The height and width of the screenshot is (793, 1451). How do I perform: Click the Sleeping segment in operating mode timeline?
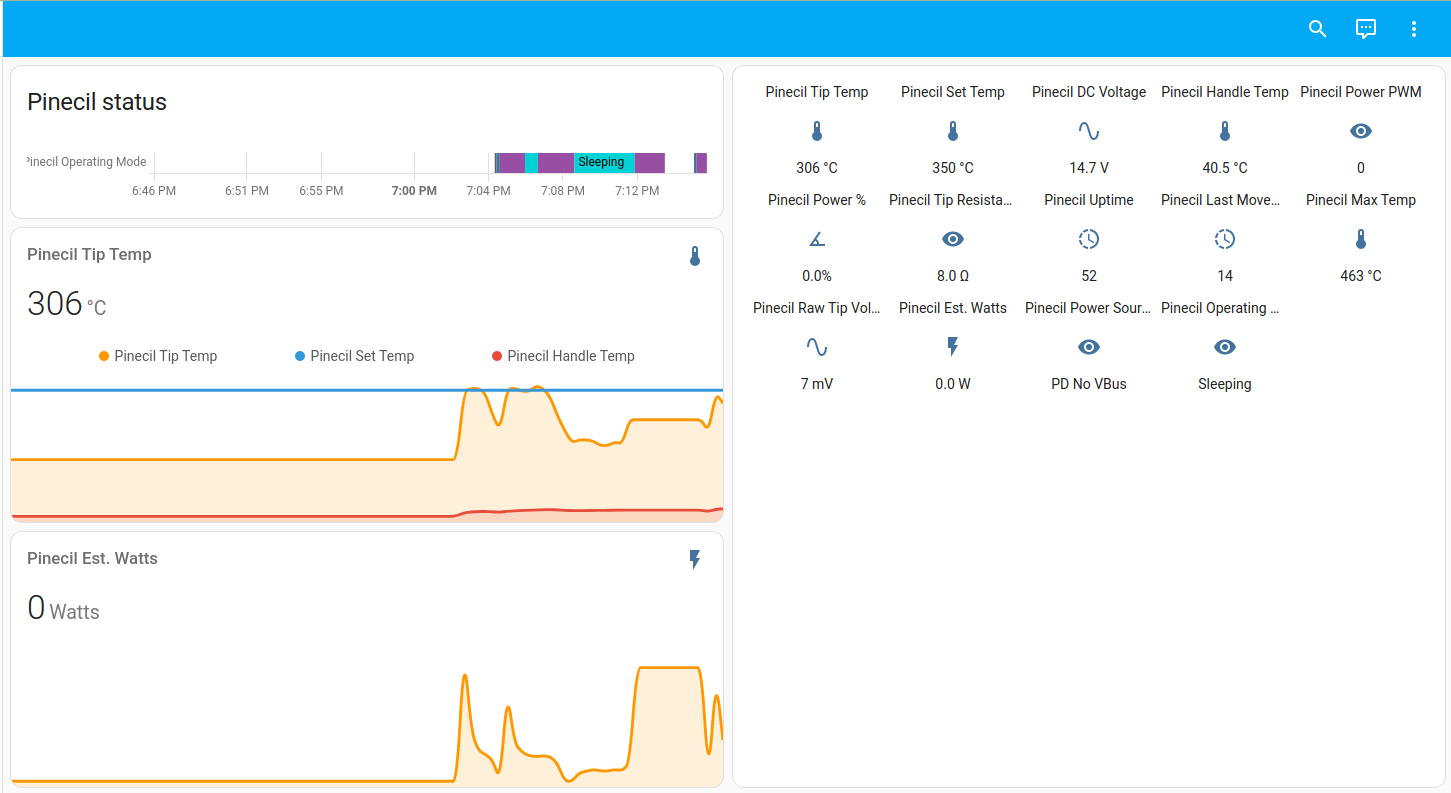tap(605, 163)
